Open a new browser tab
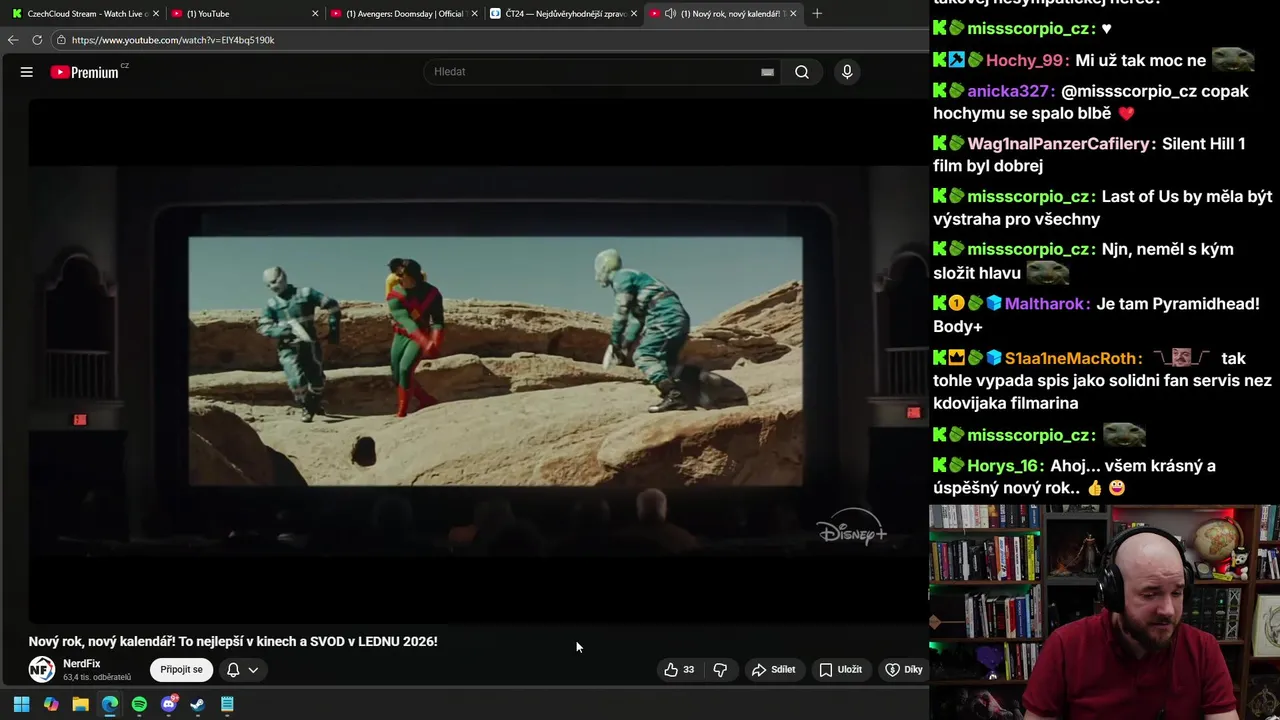The height and width of the screenshot is (720, 1280). [817, 14]
